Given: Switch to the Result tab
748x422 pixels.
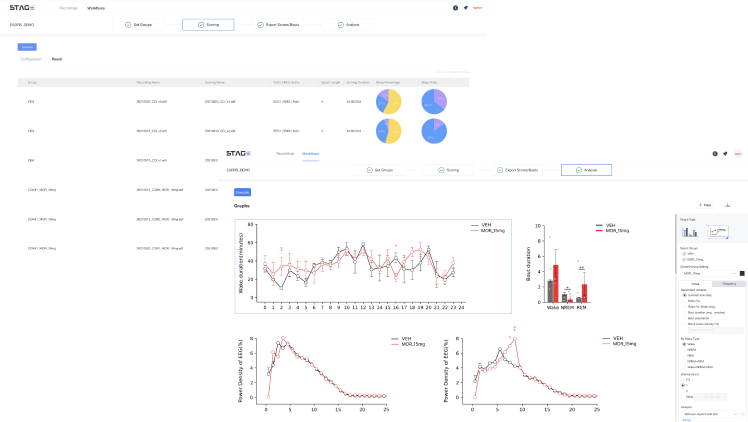Looking at the screenshot, I should 57,59.
